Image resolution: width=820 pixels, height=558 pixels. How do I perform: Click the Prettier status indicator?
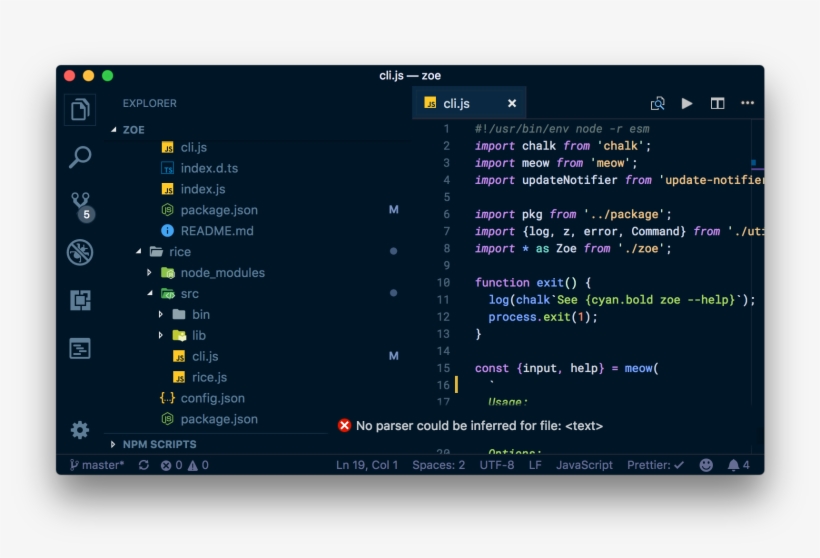(x=655, y=465)
